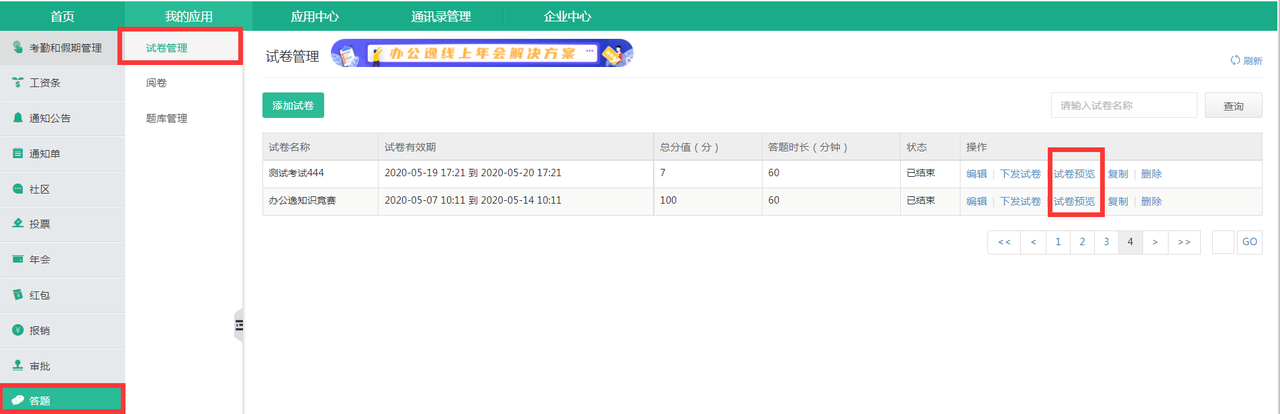Go to the first page with <<
The width and height of the screenshot is (1280, 414).
coord(1004,242)
